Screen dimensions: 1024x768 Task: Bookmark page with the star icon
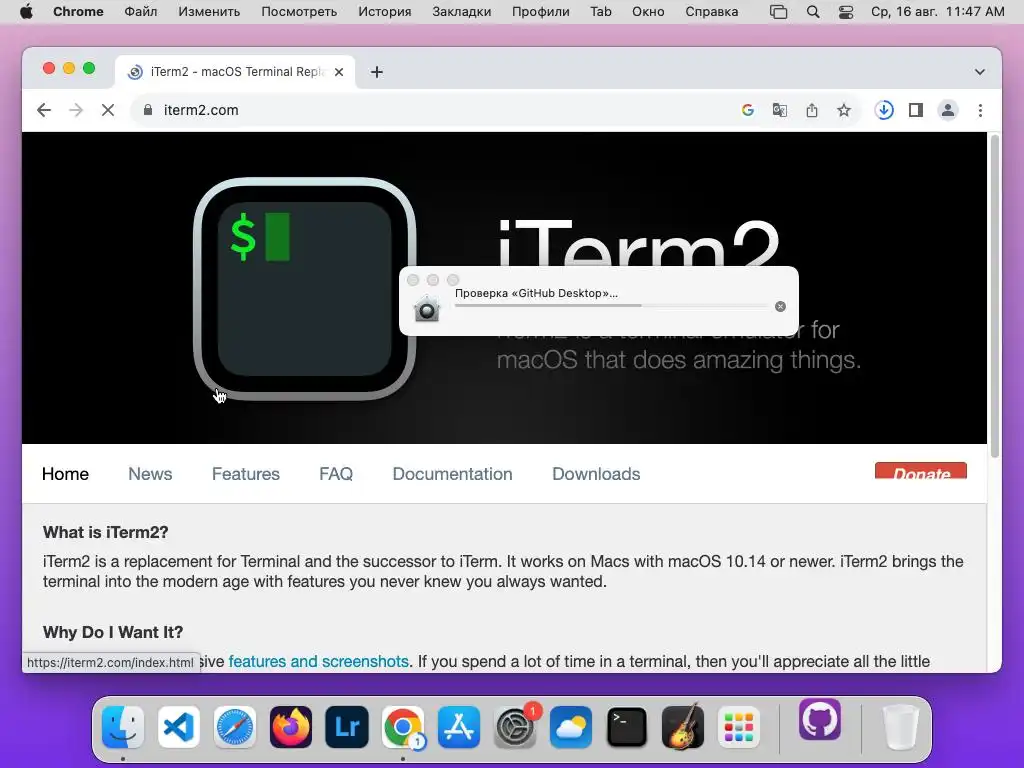[844, 110]
